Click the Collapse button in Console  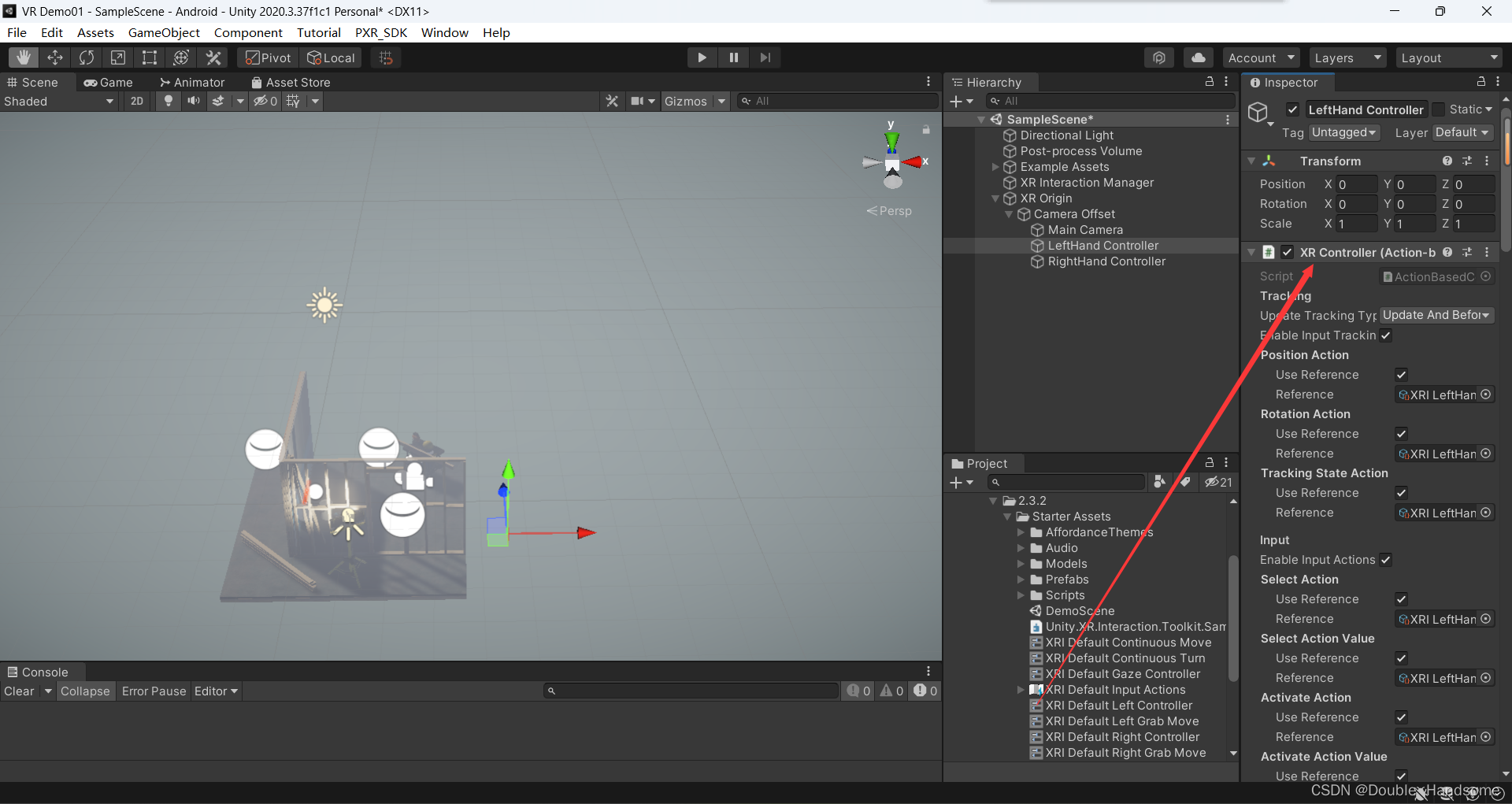point(85,691)
